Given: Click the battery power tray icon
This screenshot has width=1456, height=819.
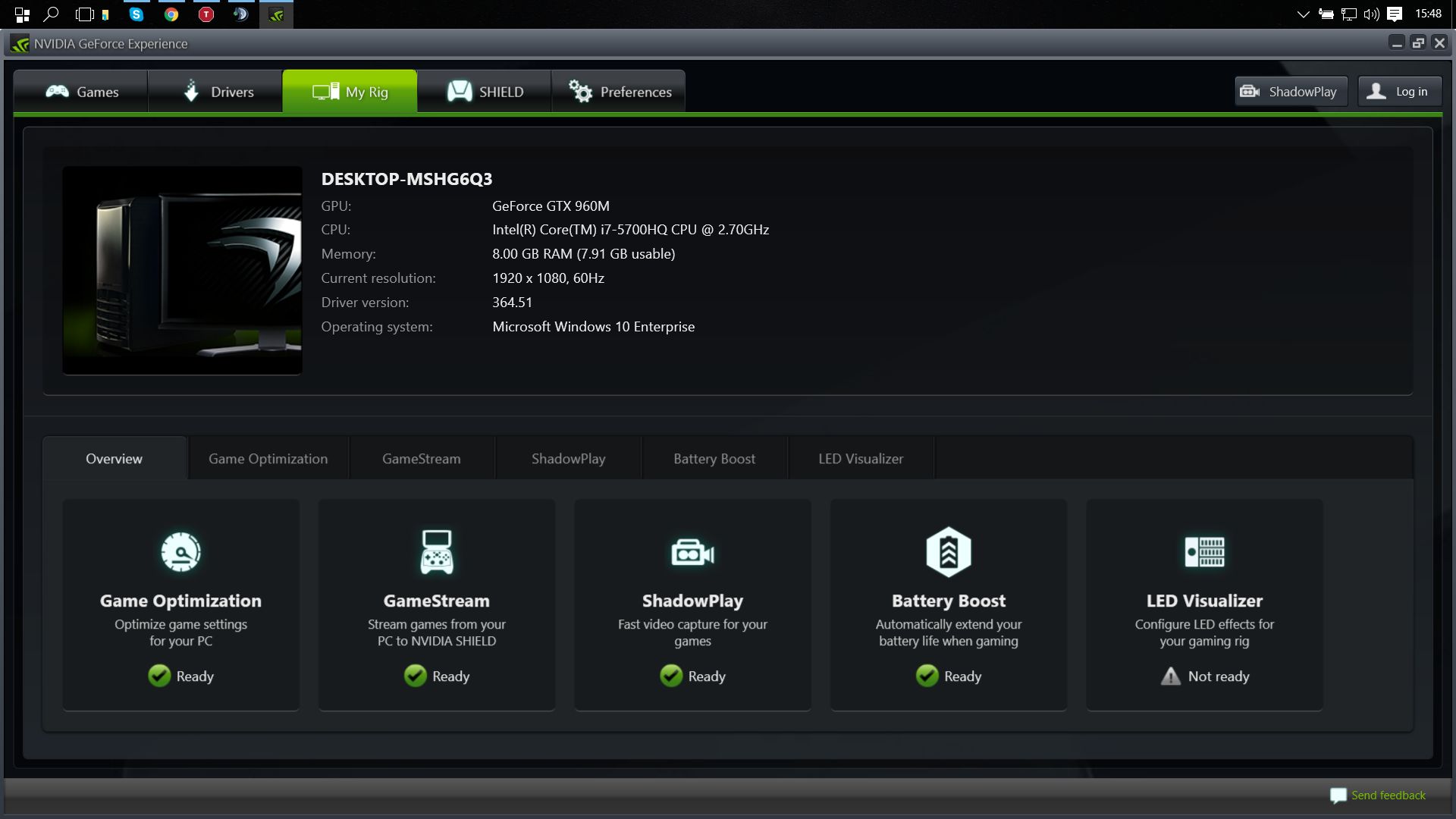Looking at the screenshot, I should pyautogui.click(x=1326, y=14).
